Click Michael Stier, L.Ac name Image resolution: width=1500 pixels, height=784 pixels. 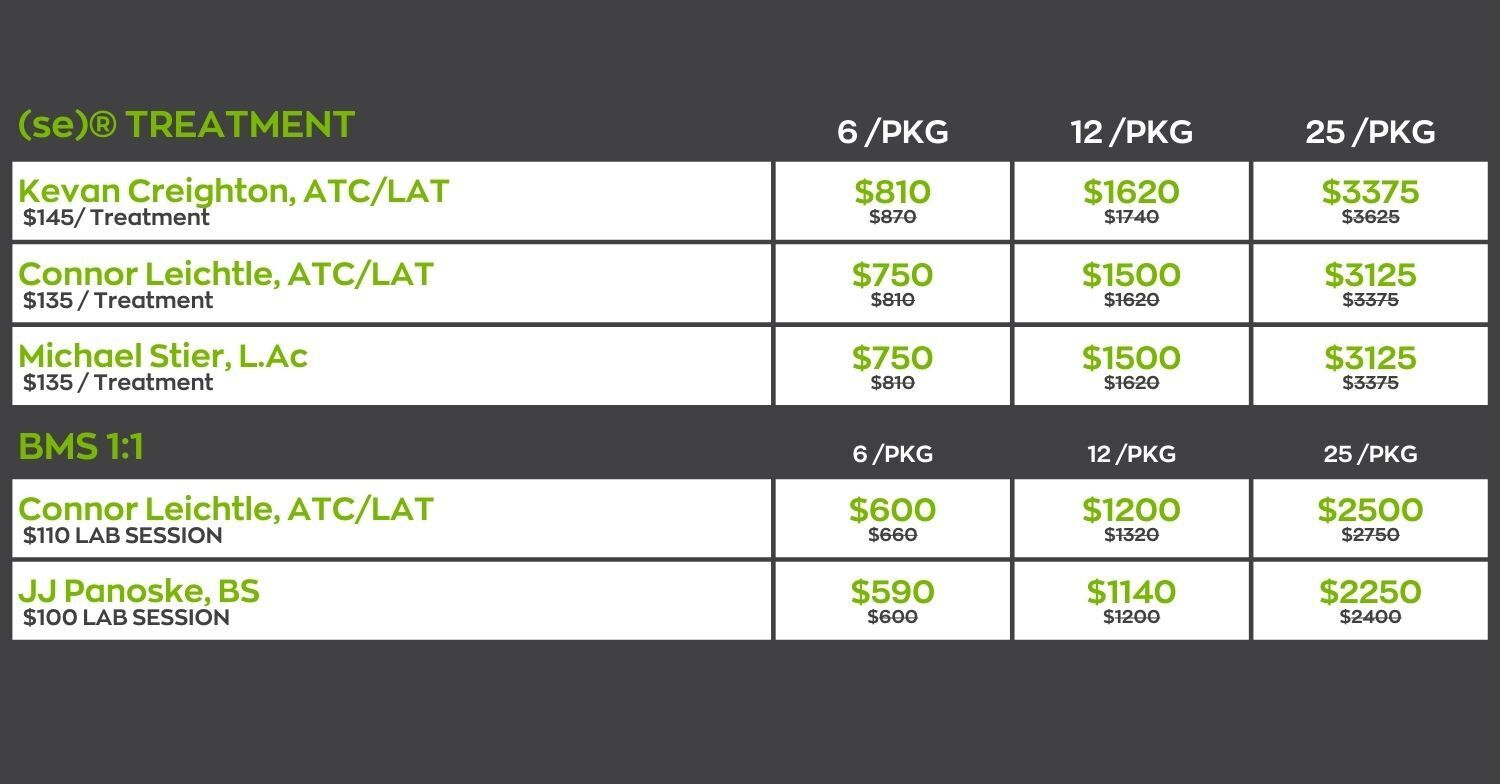(163, 356)
